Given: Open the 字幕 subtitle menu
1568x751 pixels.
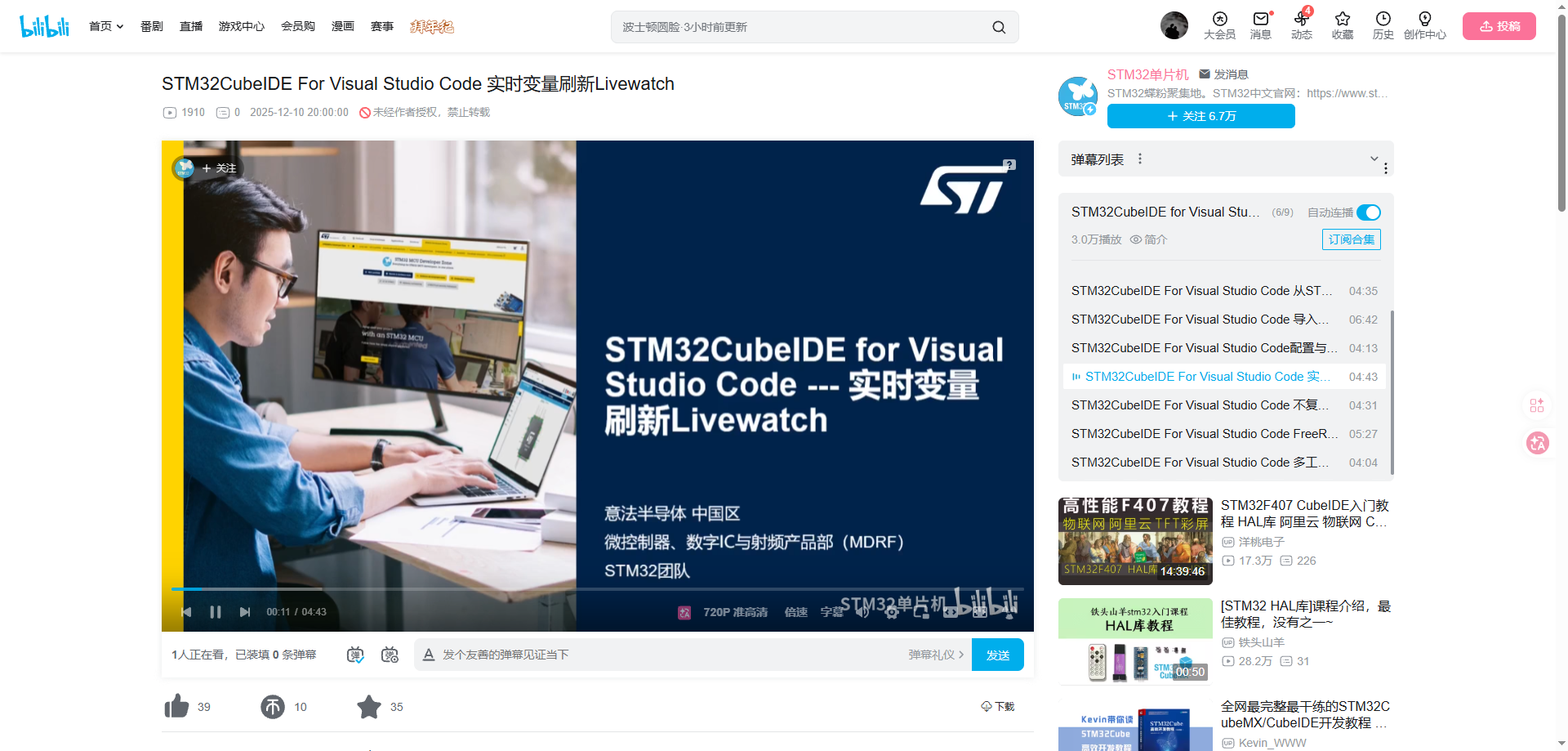Looking at the screenshot, I should (x=832, y=612).
